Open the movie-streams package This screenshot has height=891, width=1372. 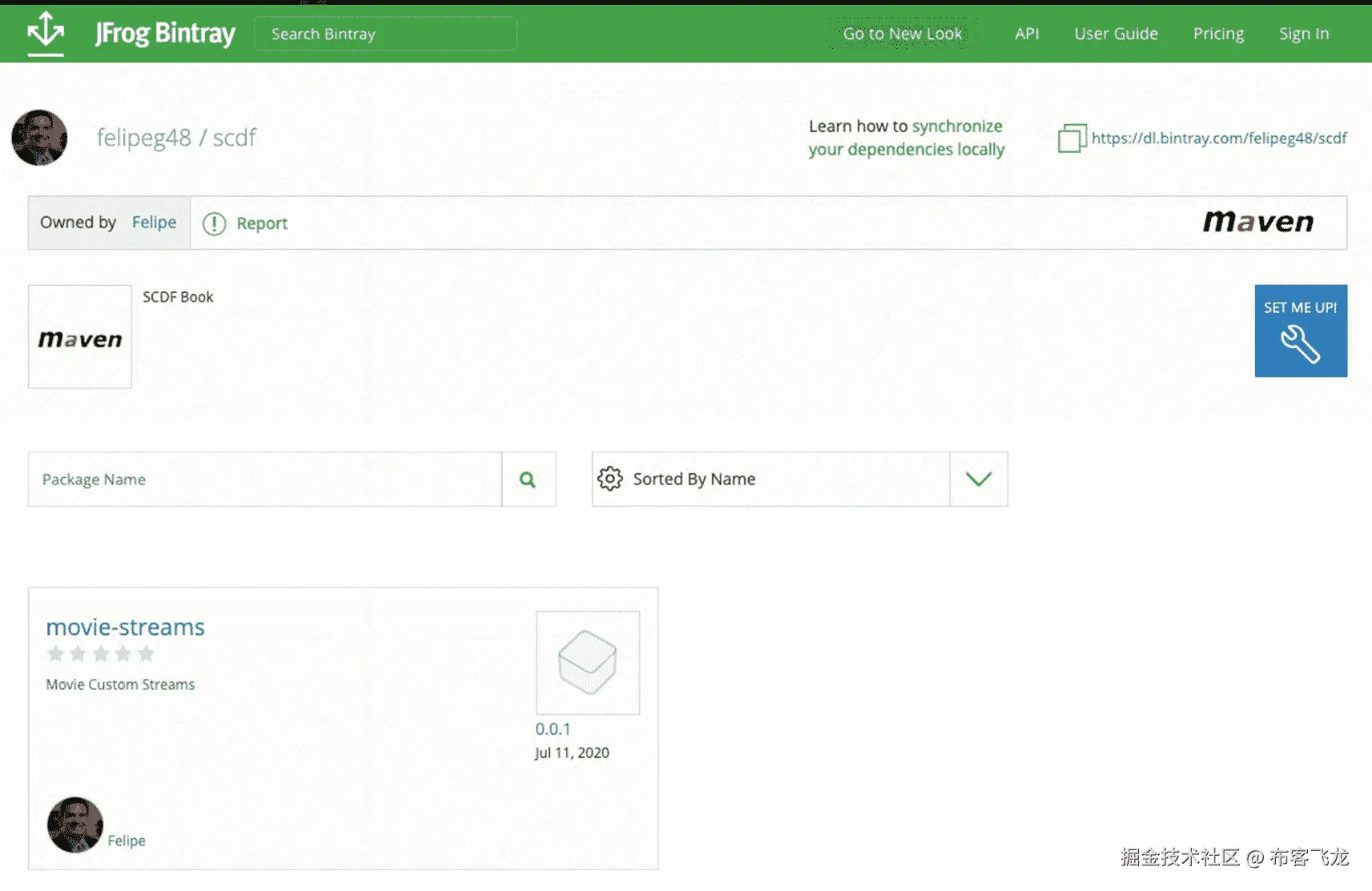(x=126, y=627)
